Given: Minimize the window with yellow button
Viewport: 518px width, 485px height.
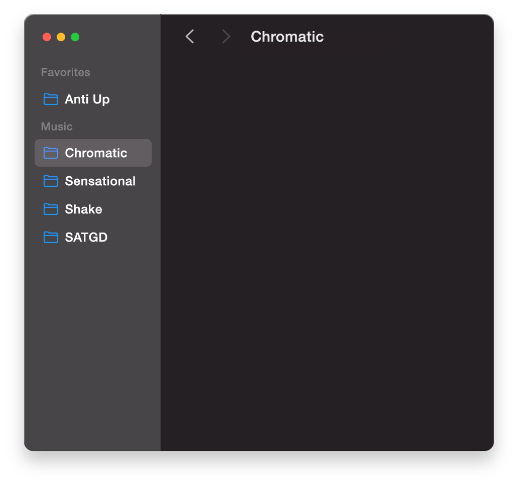Looking at the screenshot, I should point(61,37).
